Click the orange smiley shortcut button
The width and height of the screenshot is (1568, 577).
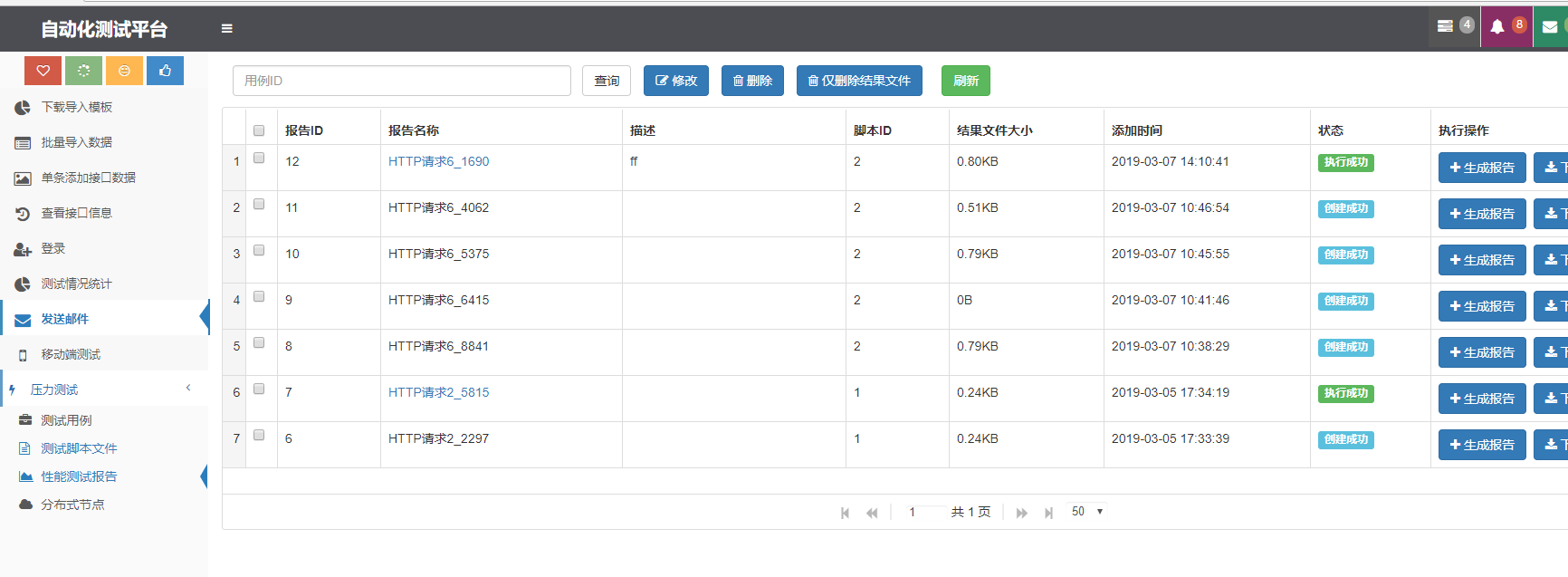tap(124, 71)
